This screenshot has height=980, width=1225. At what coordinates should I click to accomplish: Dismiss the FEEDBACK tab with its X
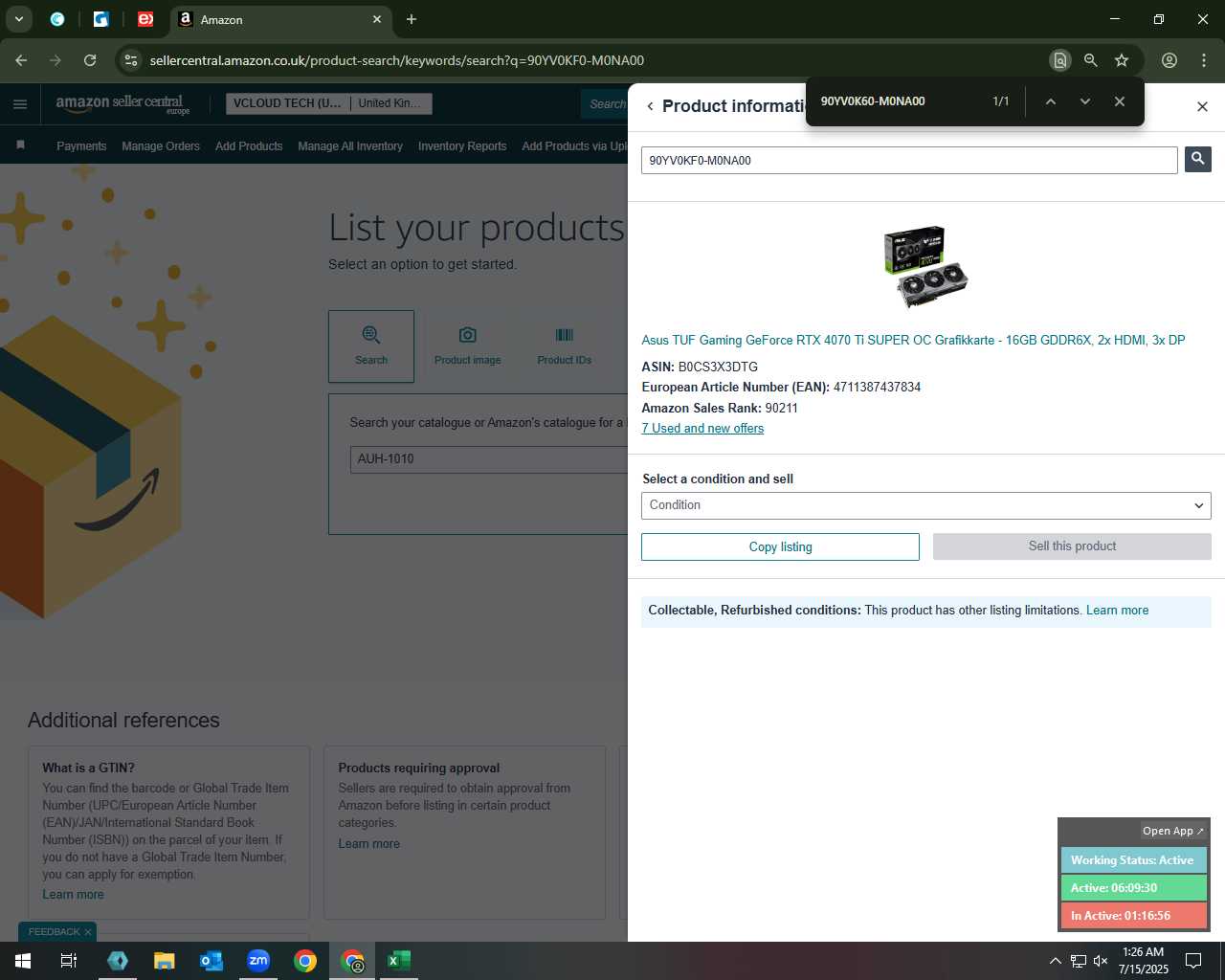pos(88,932)
